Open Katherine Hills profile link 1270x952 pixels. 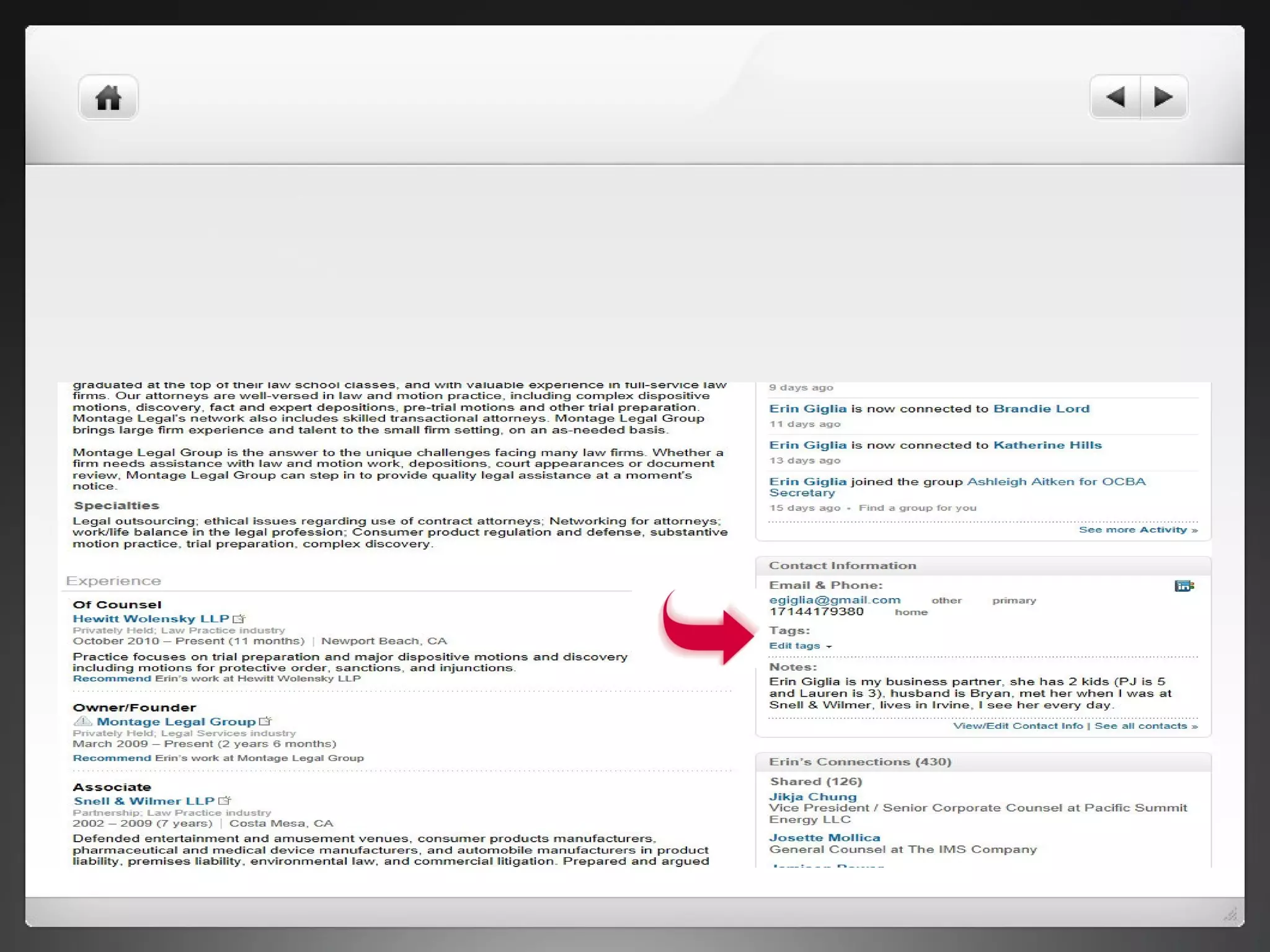point(1047,445)
